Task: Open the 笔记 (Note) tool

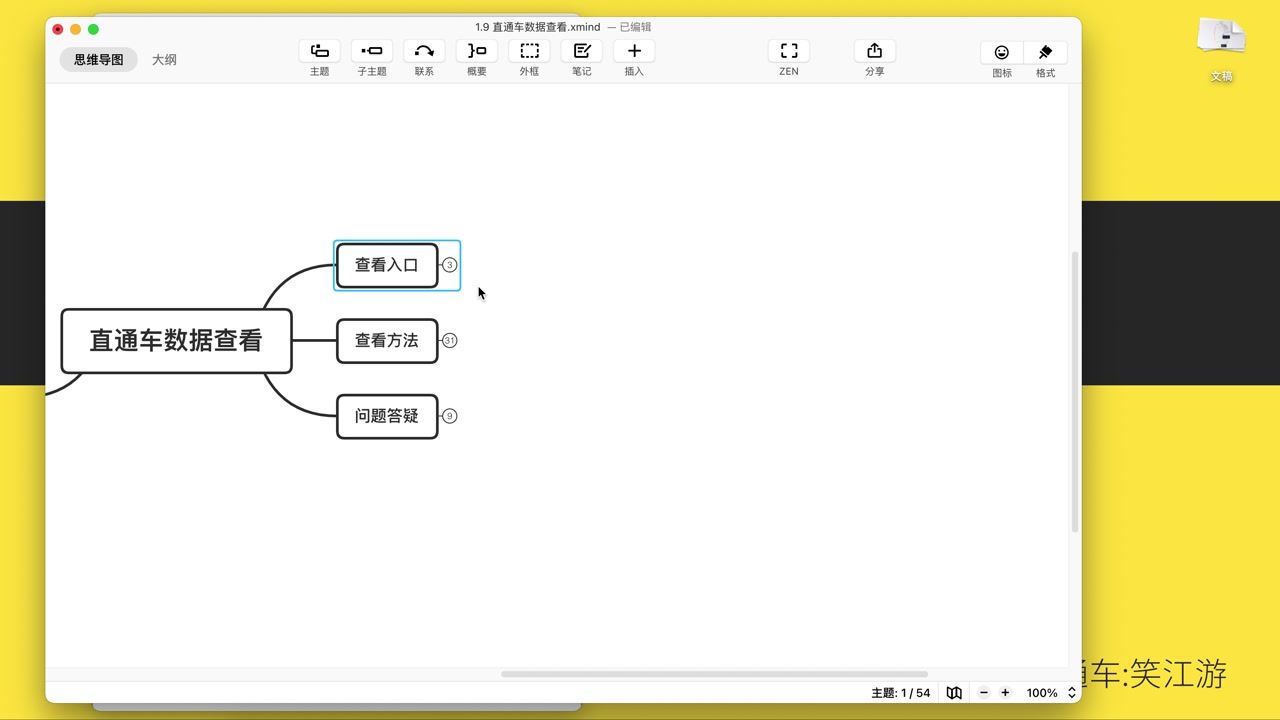Action: pyautogui.click(x=582, y=51)
